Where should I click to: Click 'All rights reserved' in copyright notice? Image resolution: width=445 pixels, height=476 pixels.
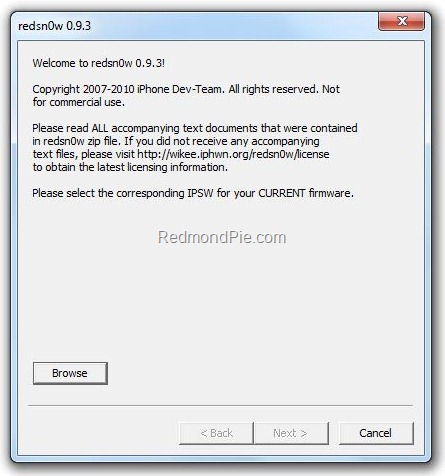(274, 89)
